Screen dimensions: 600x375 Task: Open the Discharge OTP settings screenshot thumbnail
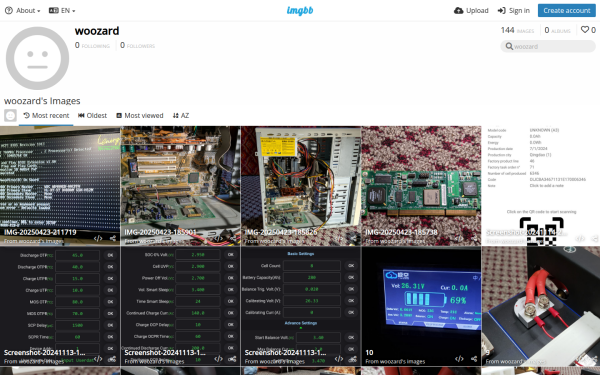60,306
